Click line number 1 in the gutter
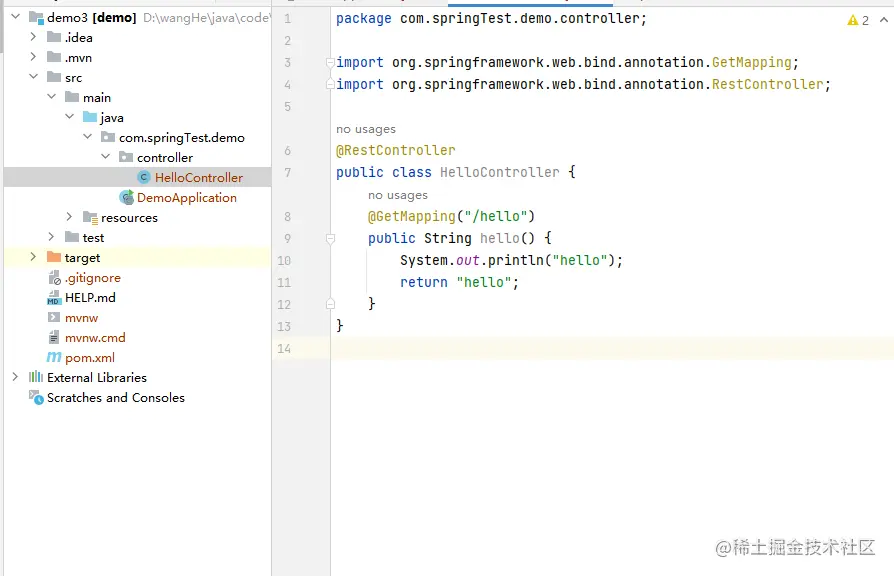 tap(287, 19)
